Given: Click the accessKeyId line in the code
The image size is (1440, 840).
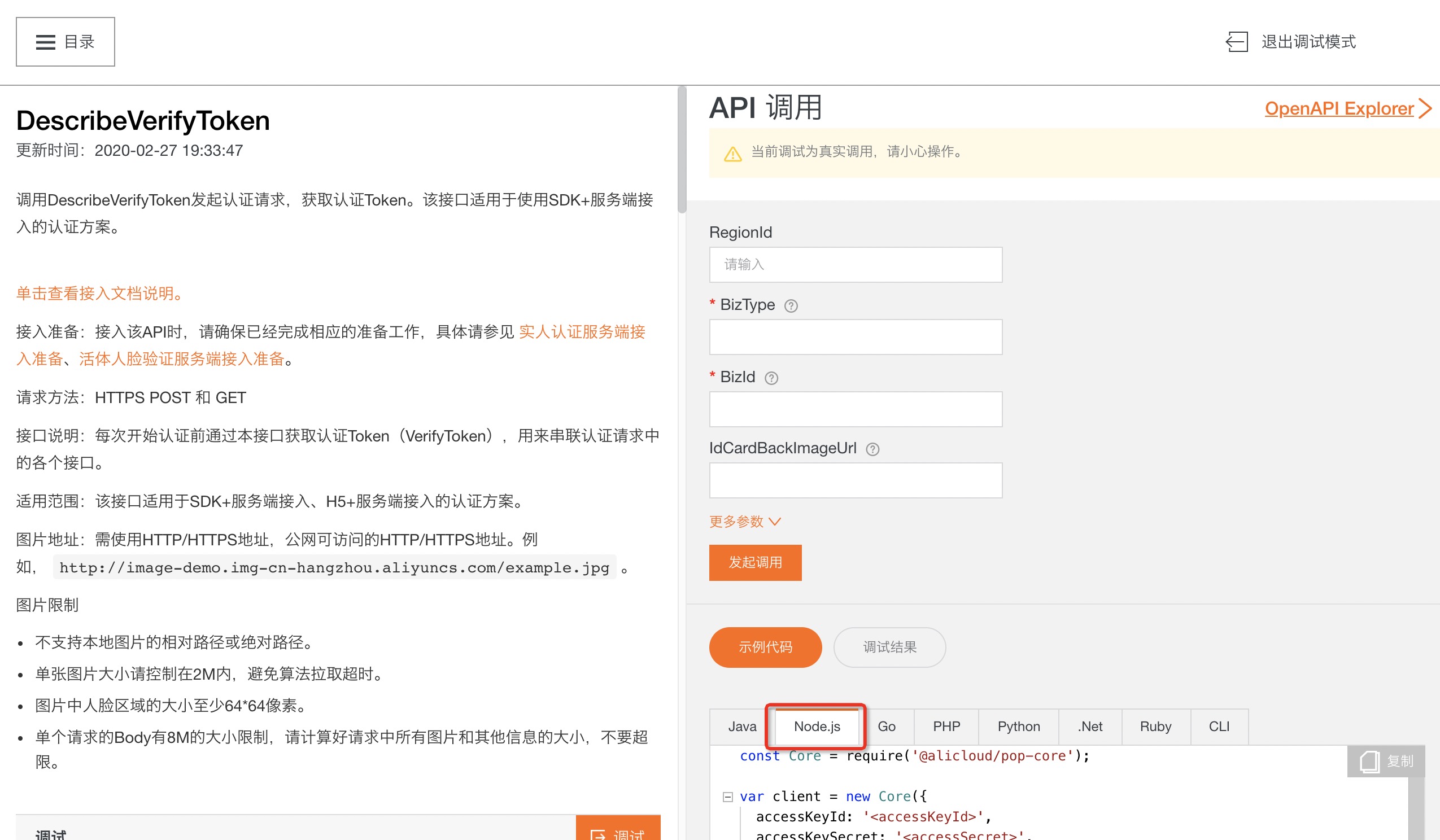Looking at the screenshot, I should (874, 817).
